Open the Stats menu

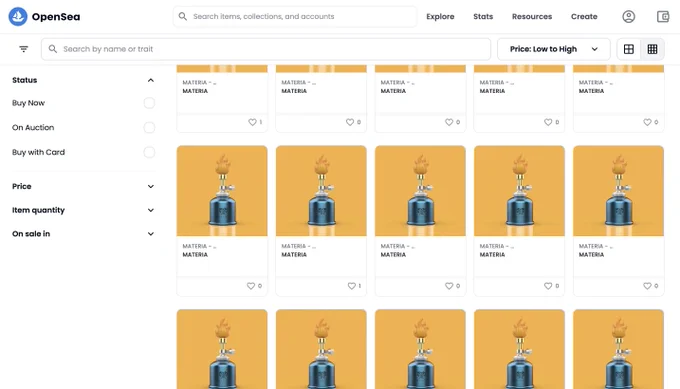coord(483,16)
